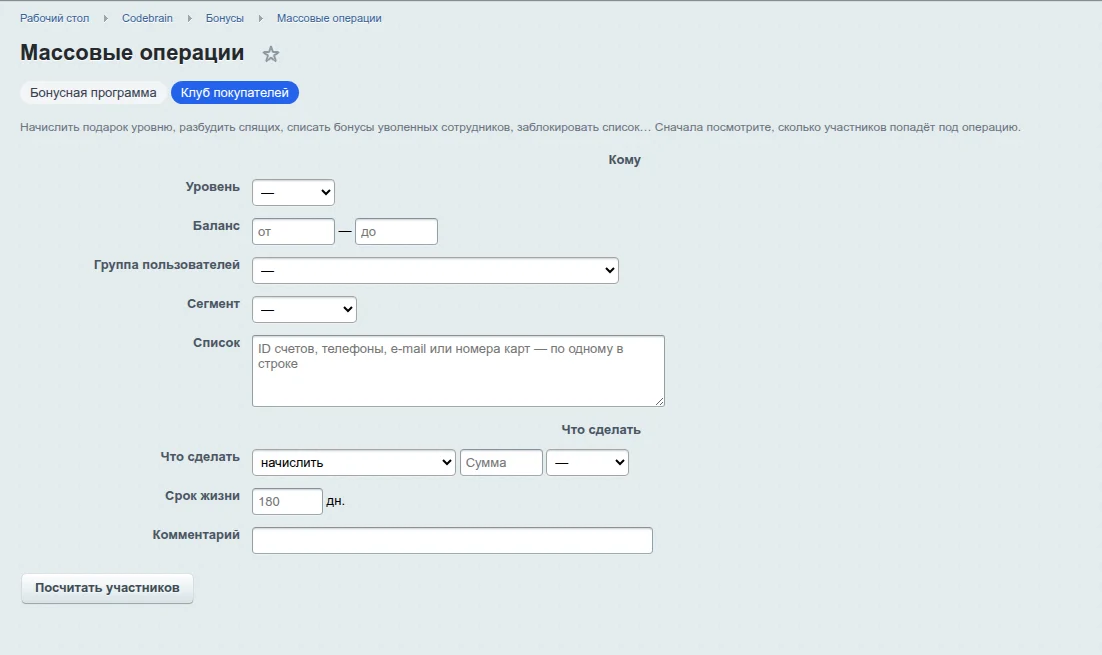Expand the Группа пользователей dropdown
The height and width of the screenshot is (655, 1102).
point(435,271)
